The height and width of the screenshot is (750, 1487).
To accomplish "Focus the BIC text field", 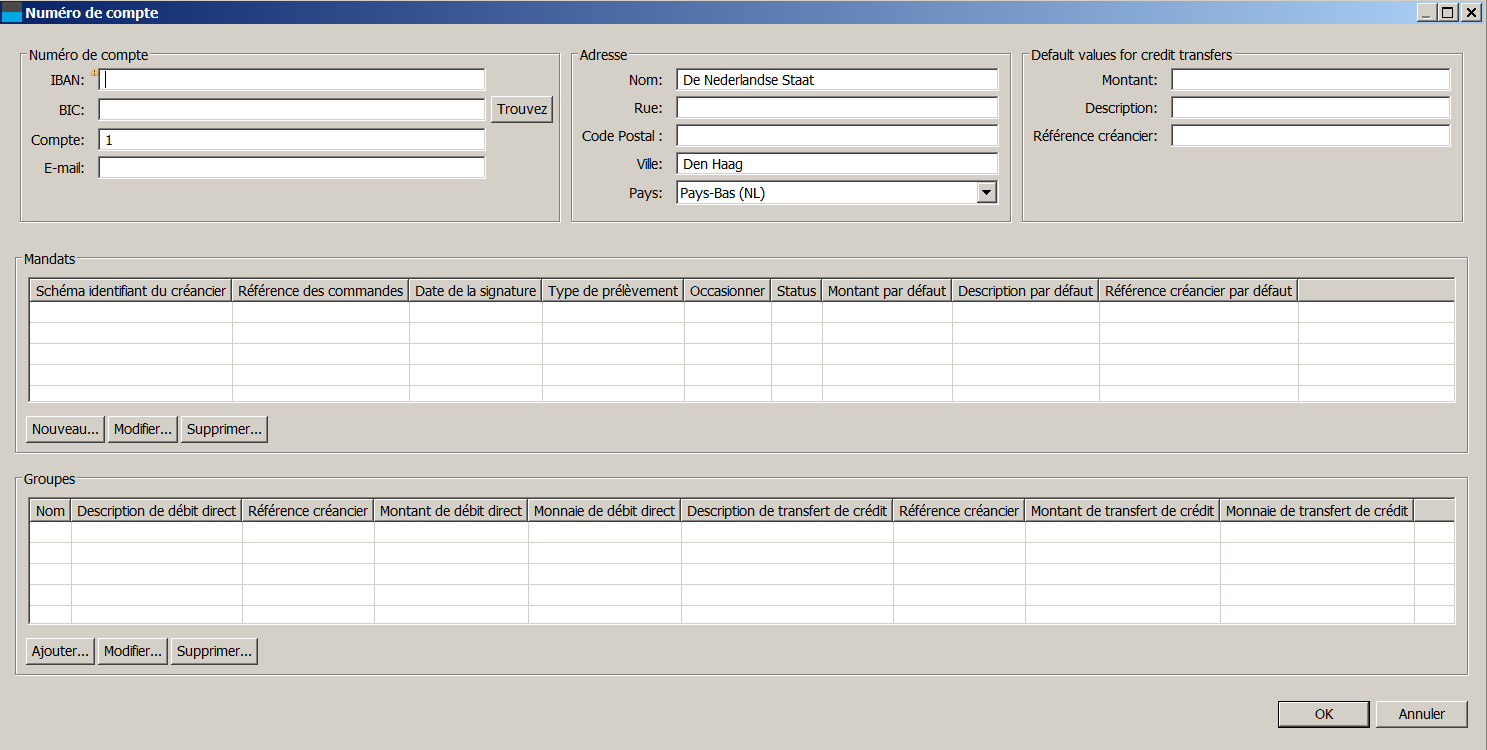I will point(292,110).
